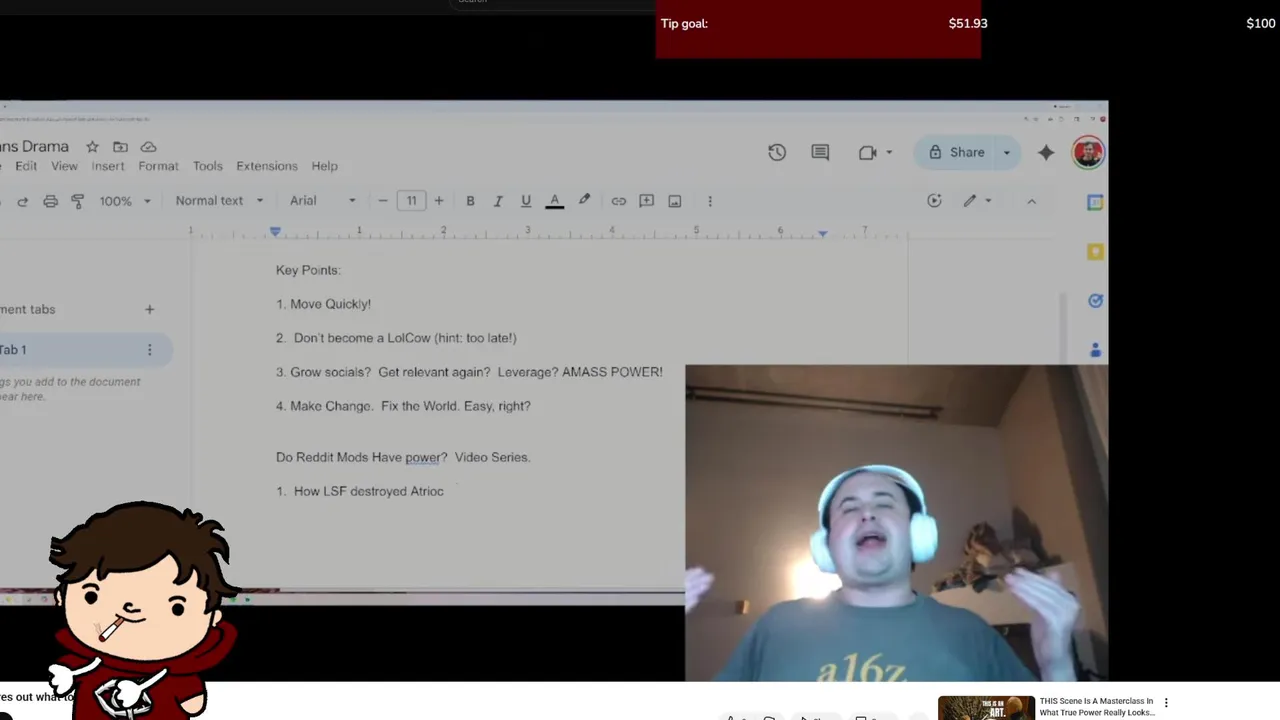This screenshot has width=1280, height=720.
Task: Click the move-to-folder icon beside title
Action: [x=120, y=147]
